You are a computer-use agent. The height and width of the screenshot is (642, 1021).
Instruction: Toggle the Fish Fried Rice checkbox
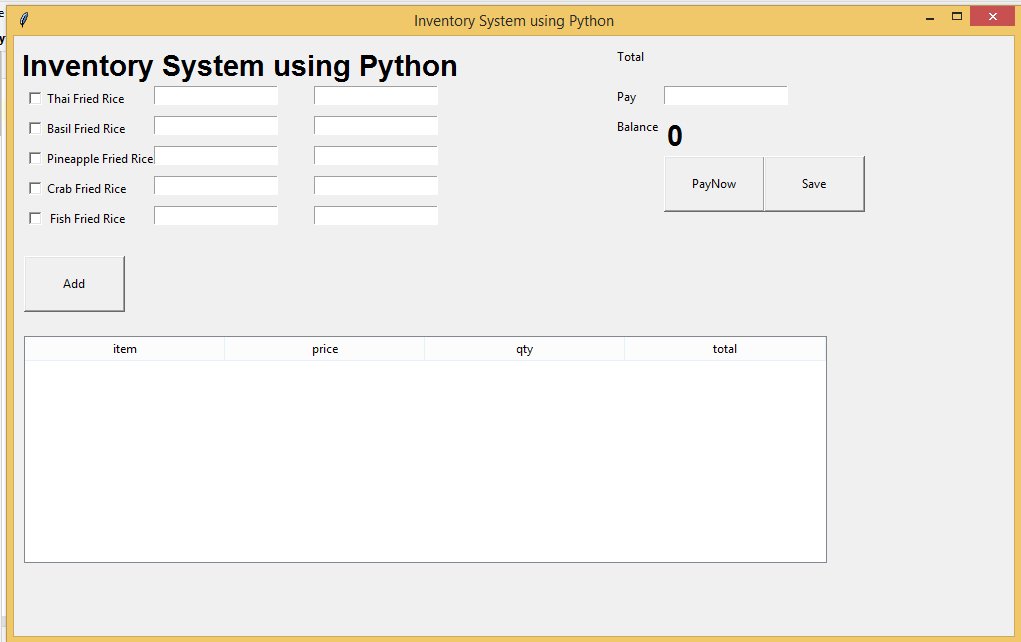click(x=36, y=218)
